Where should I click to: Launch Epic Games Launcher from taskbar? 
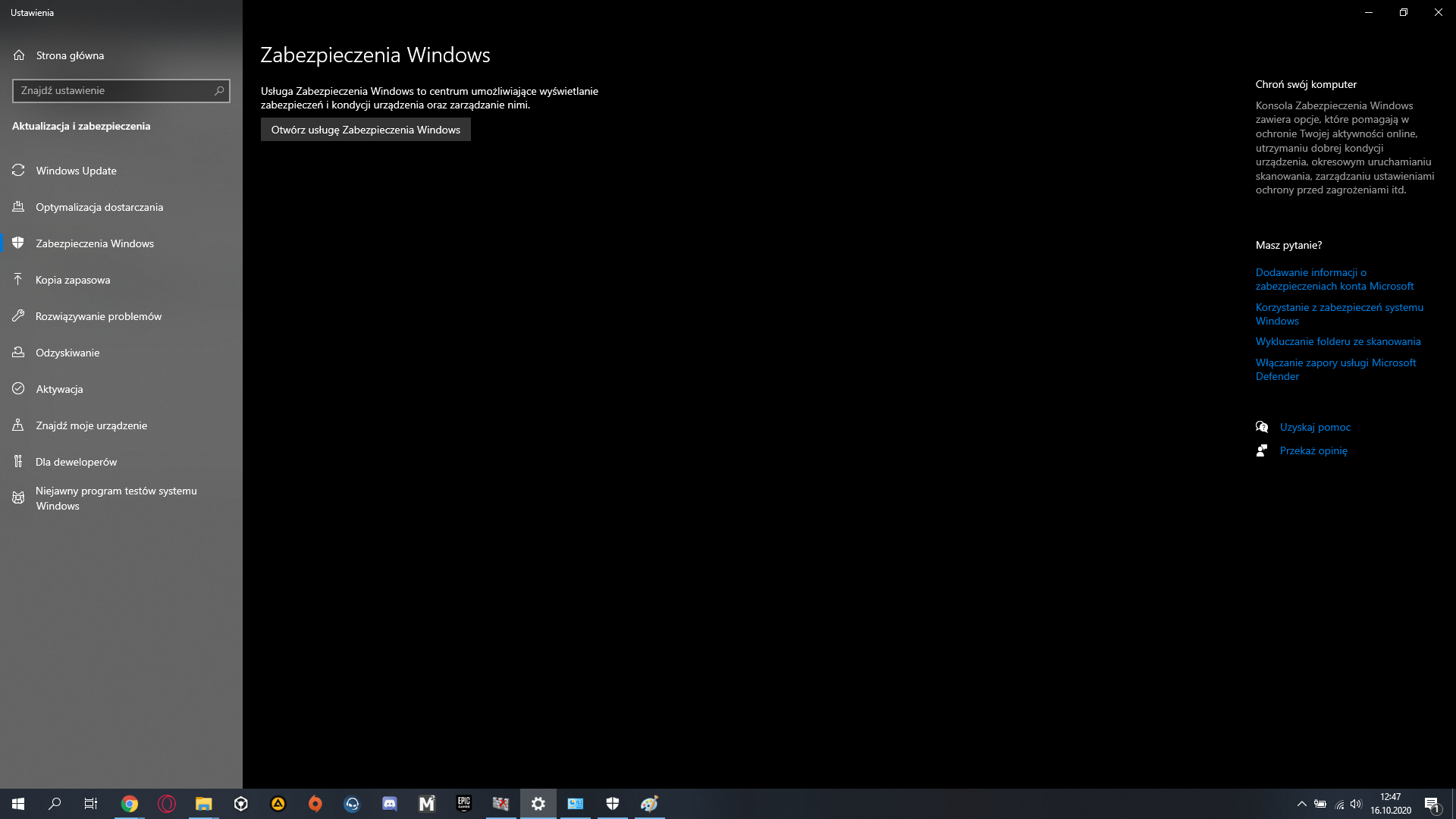(x=464, y=804)
